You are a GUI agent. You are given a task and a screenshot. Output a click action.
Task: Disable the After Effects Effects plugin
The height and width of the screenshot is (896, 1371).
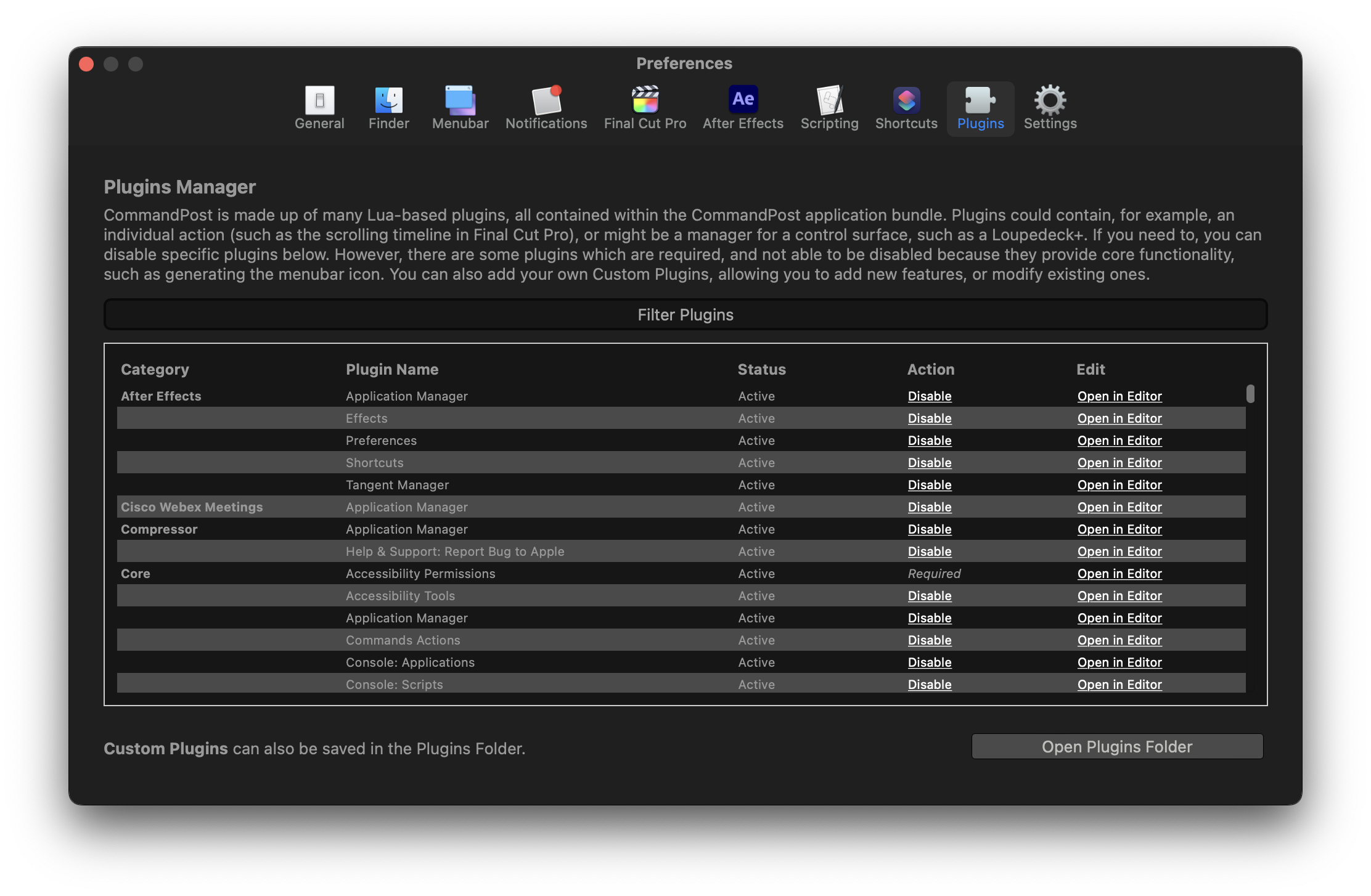point(930,418)
